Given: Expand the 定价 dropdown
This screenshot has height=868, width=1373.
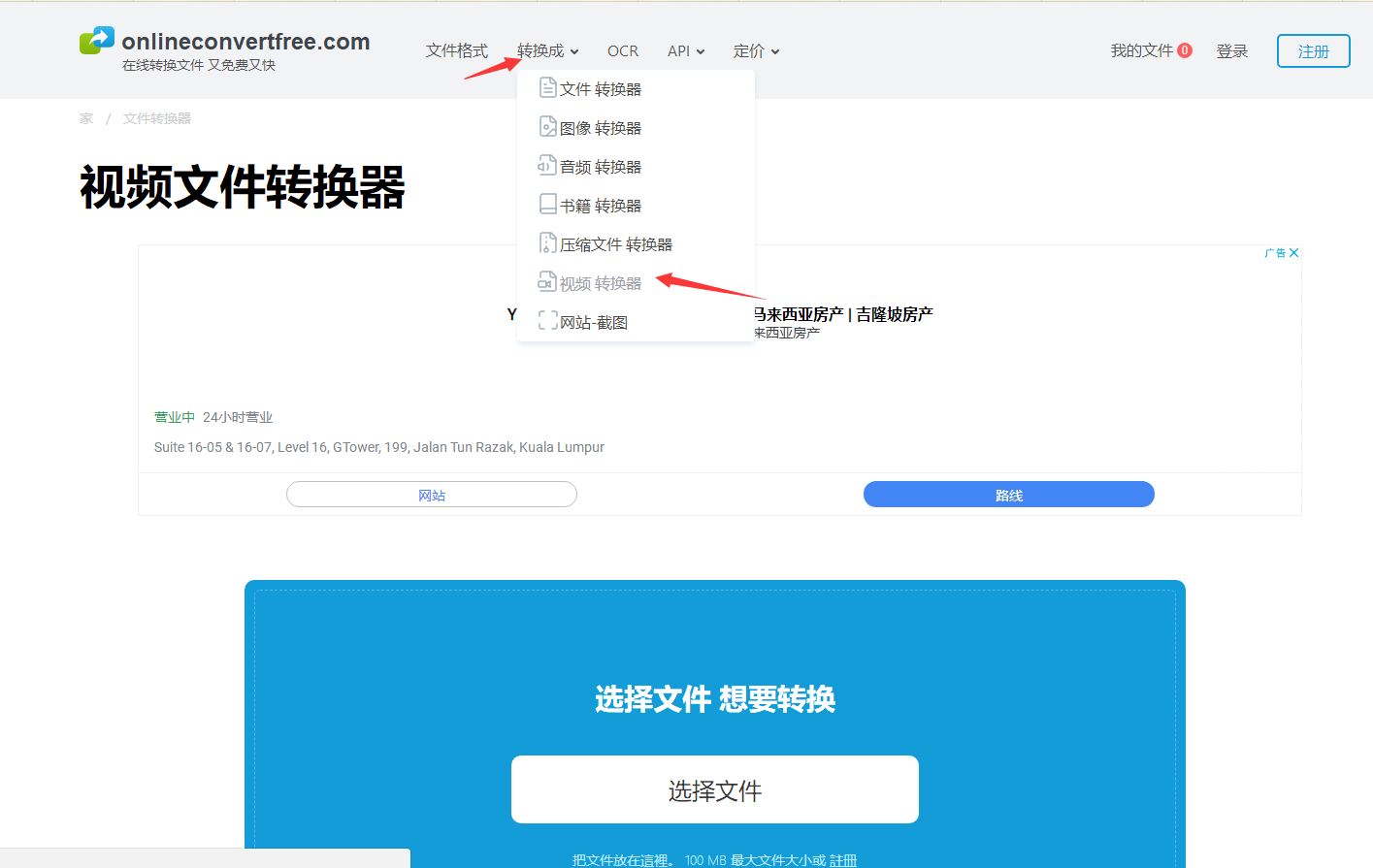Looking at the screenshot, I should (x=757, y=50).
